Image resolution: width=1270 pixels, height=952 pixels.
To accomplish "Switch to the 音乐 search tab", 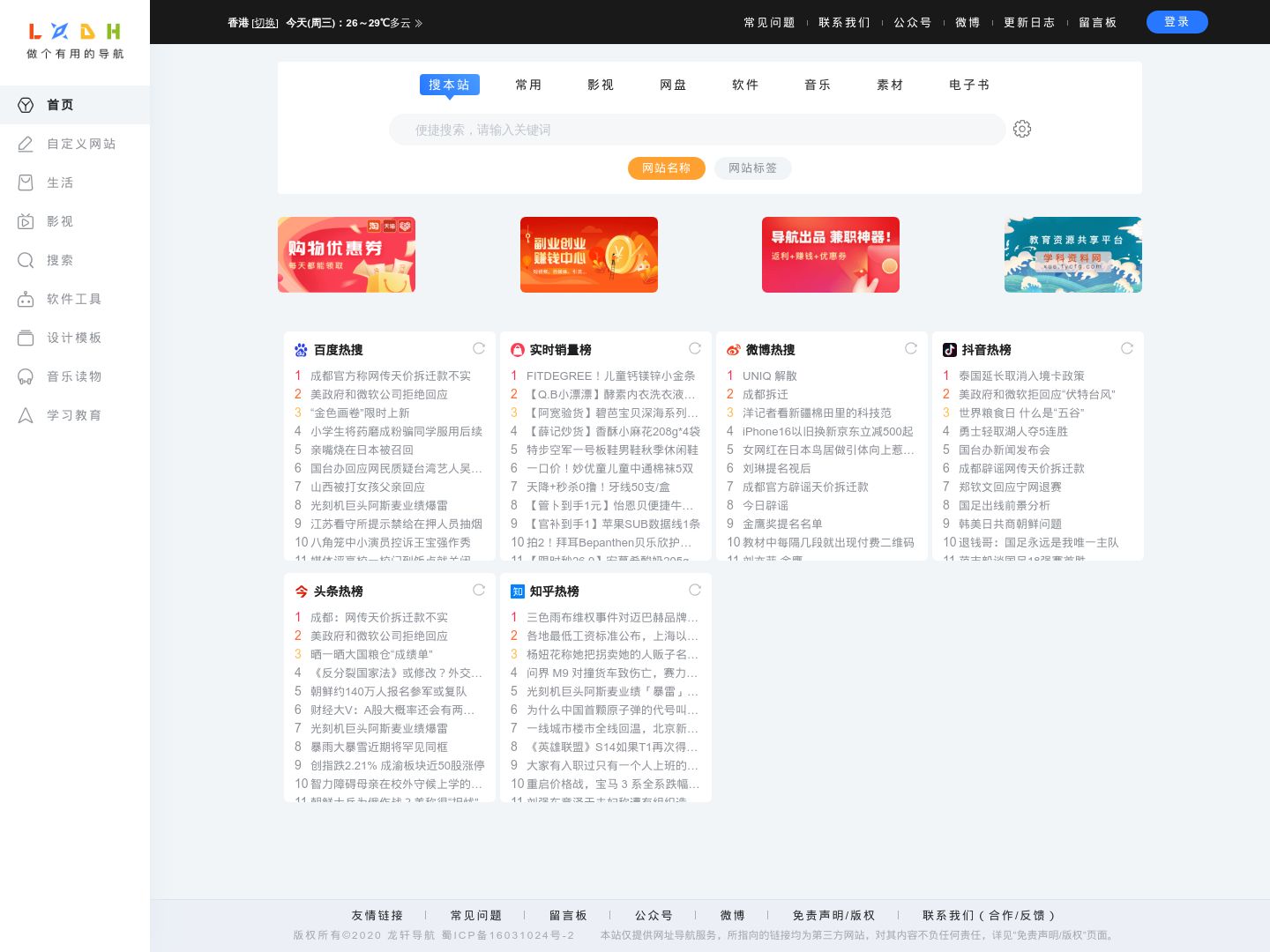I will (818, 85).
